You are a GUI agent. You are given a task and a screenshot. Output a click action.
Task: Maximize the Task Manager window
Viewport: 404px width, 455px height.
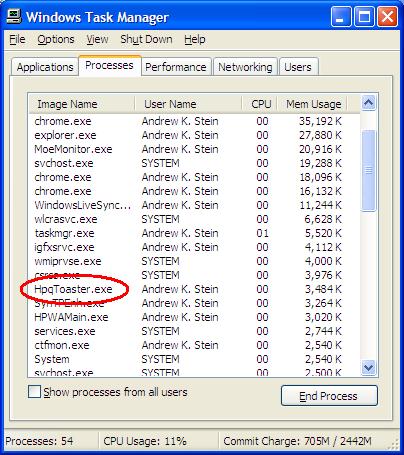tap(364, 16)
